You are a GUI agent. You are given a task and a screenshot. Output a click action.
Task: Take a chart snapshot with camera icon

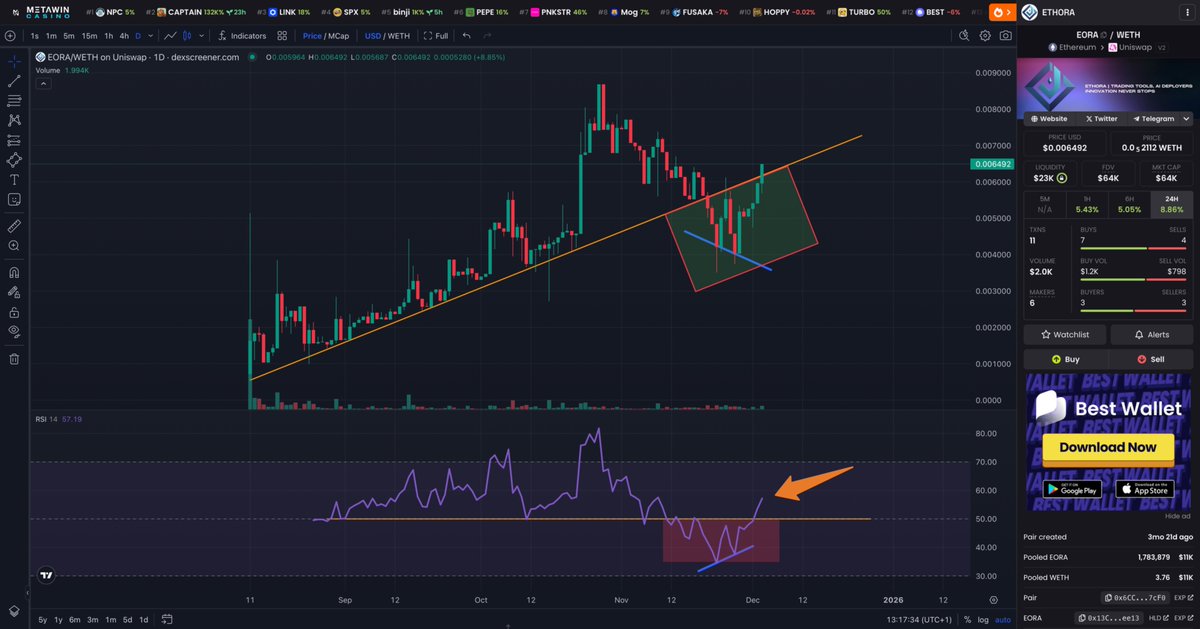coord(1005,35)
